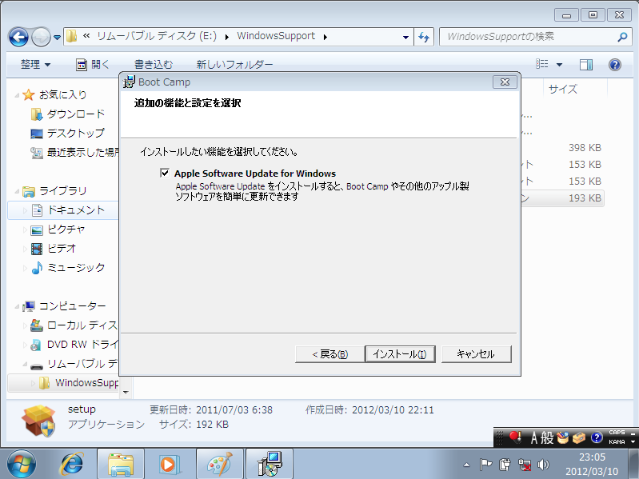Click WindowsSupport breadcrumb in address bar

(276, 36)
